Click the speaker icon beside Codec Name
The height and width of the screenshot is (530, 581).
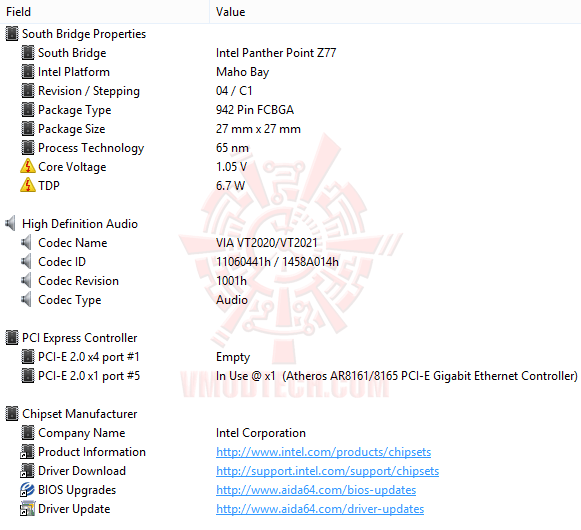26,243
